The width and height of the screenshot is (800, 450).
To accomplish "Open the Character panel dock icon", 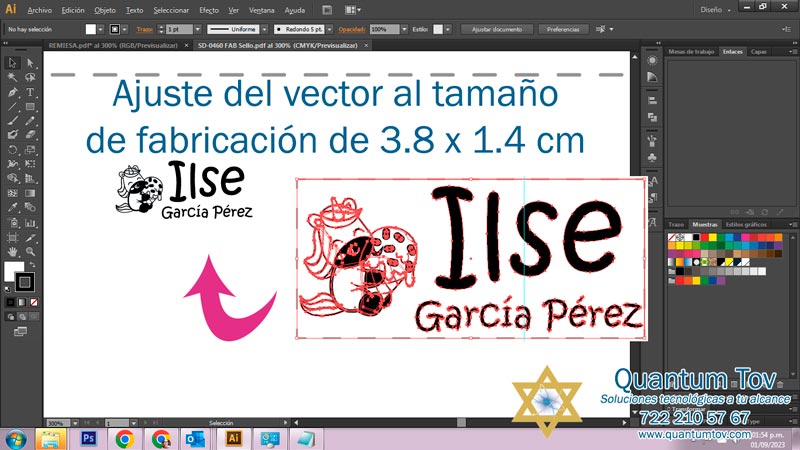I will pyautogui.click(x=653, y=181).
